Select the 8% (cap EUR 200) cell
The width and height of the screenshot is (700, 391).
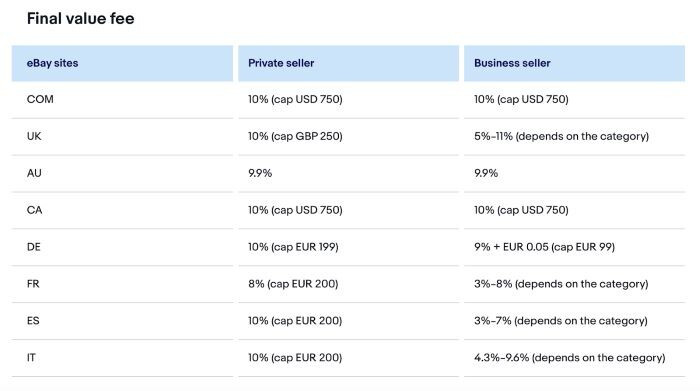(293, 284)
